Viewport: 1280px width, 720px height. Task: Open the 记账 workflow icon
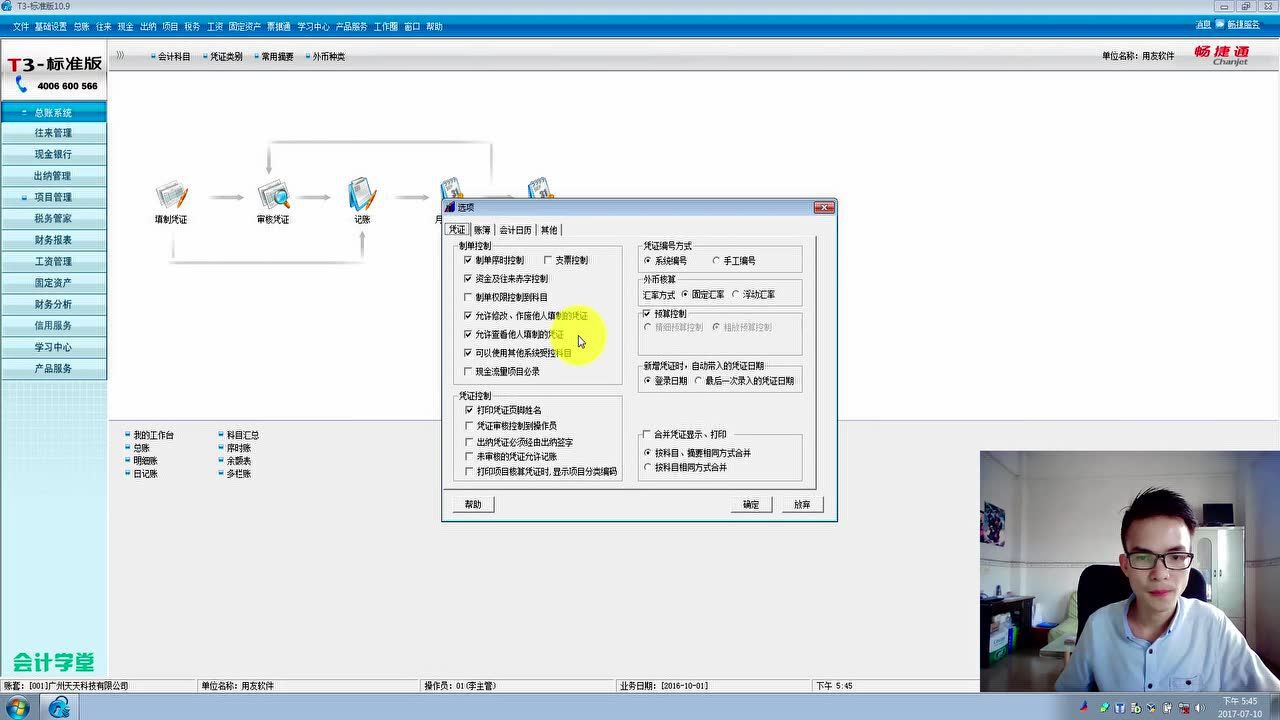tap(362, 195)
